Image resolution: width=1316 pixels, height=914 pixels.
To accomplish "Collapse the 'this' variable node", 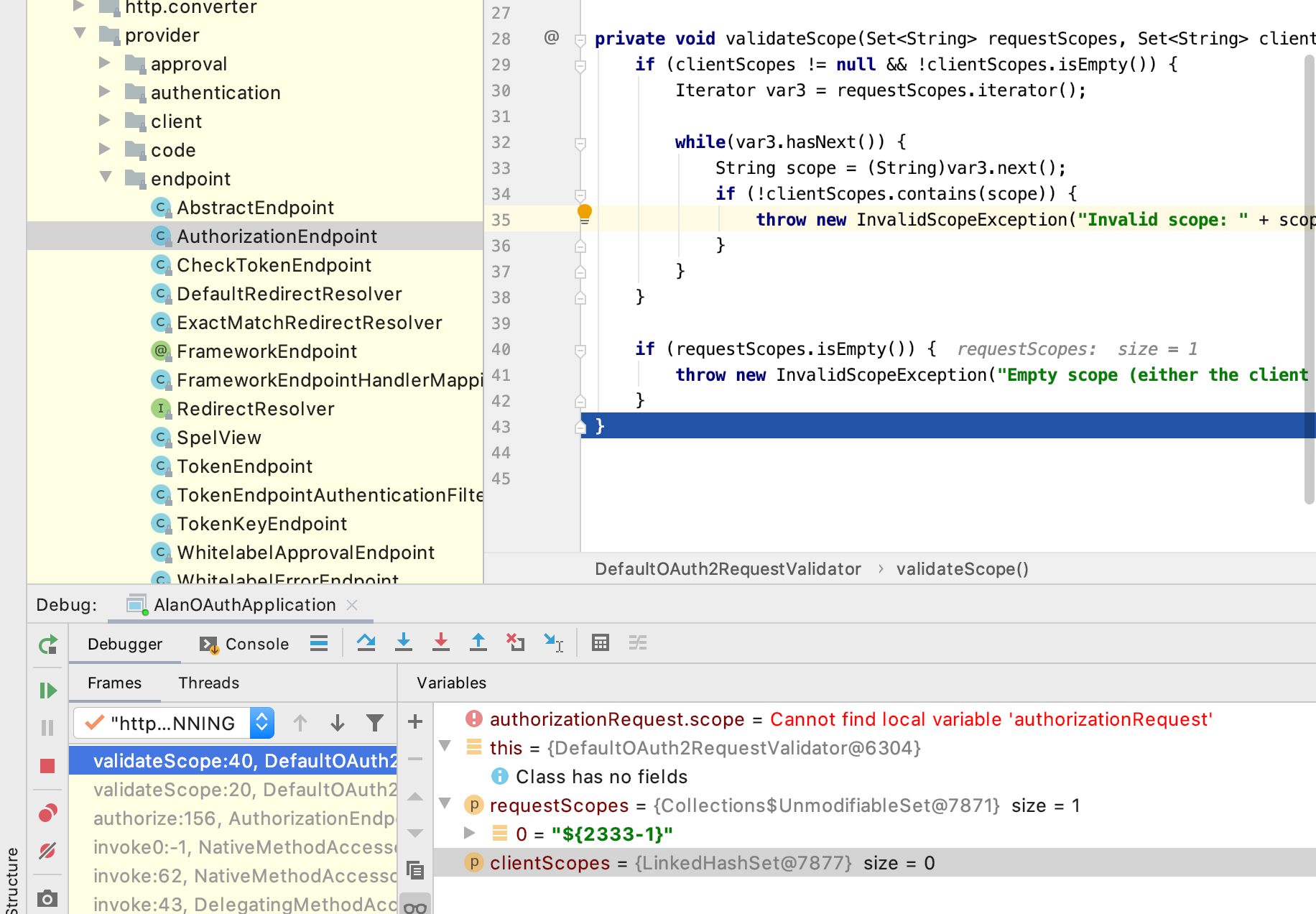I will [445, 747].
